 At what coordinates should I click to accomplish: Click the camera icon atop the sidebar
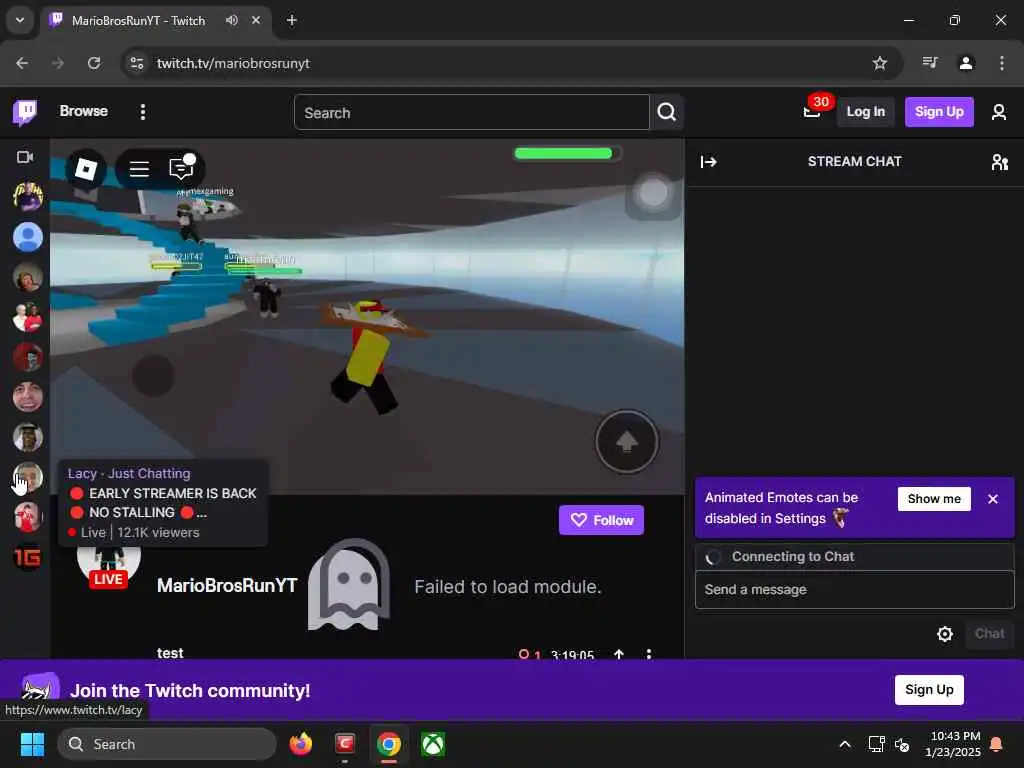click(x=25, y=157)
